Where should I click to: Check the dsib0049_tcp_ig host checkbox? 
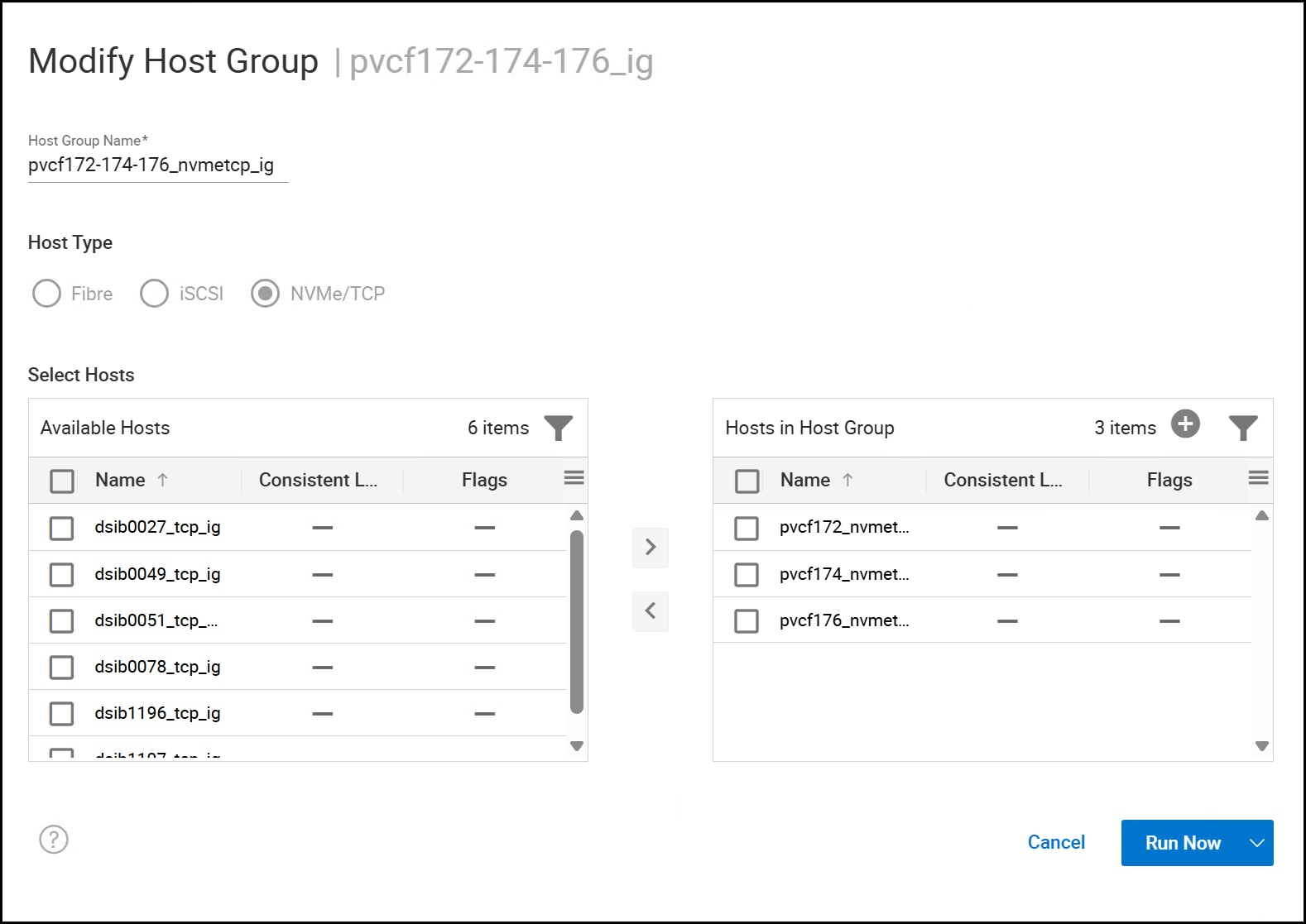61,574
